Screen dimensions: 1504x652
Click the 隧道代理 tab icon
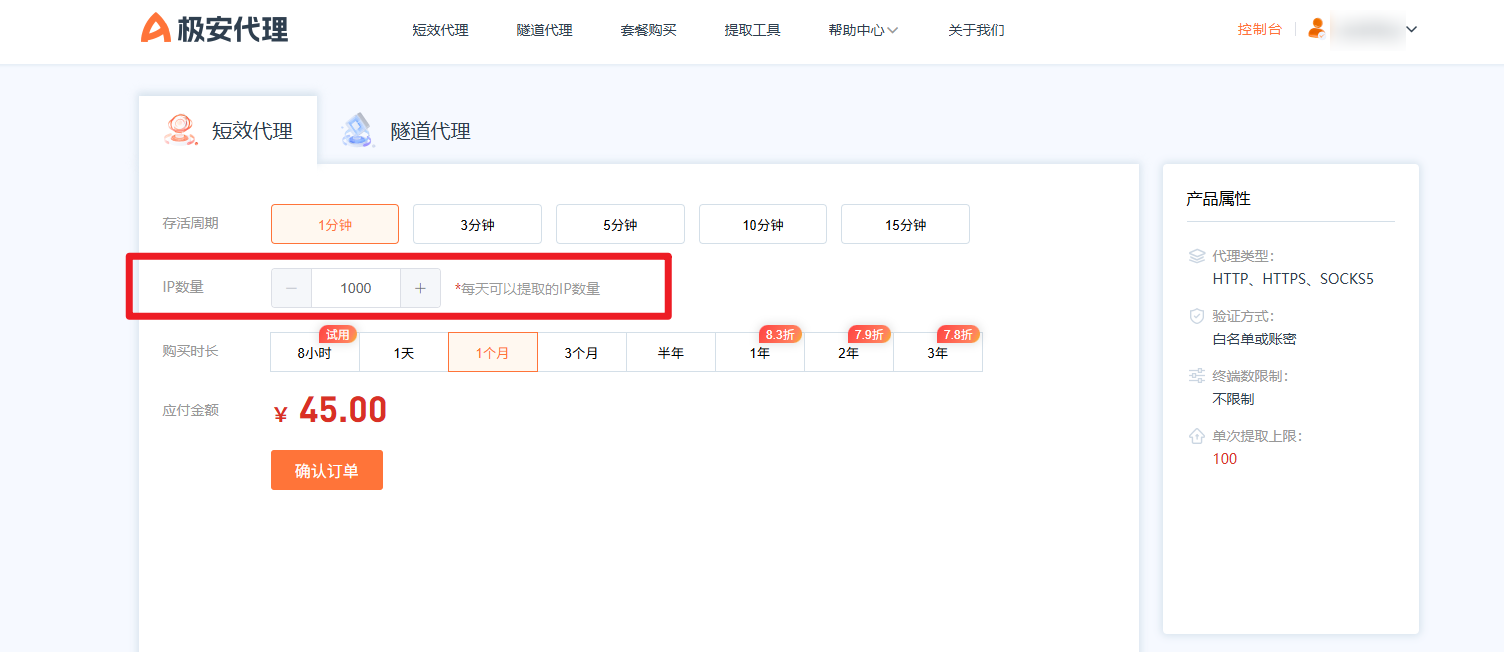[358, 130]
